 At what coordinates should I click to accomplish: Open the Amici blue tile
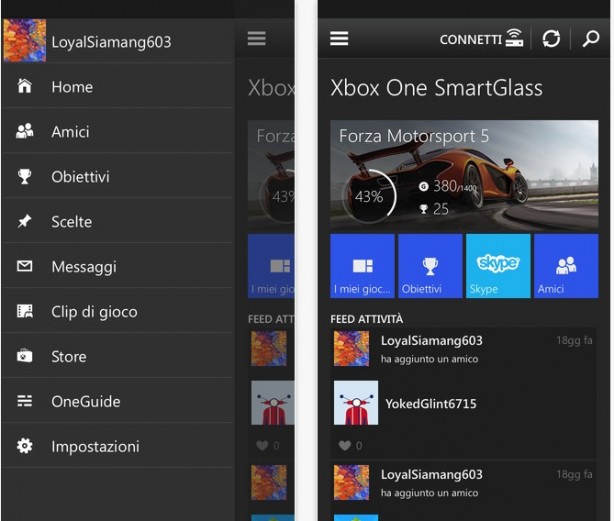coord(566,266)
